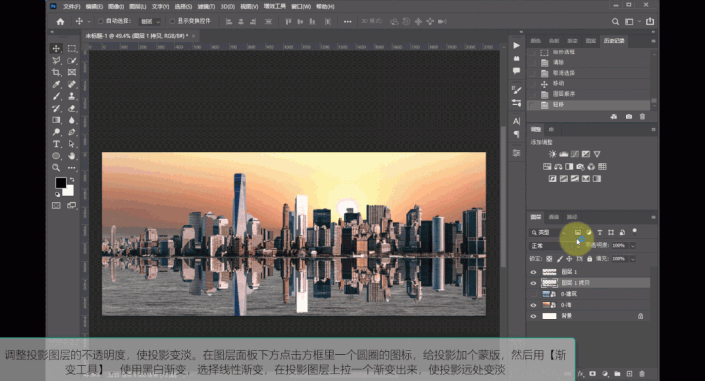Select the Horizontal Type tool
705x381 pixels.
(56, 144)
